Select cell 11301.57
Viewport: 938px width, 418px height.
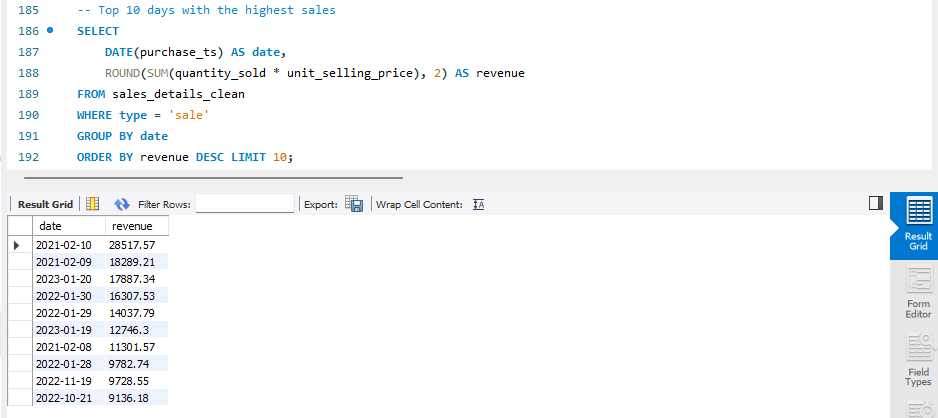[137, 347]
